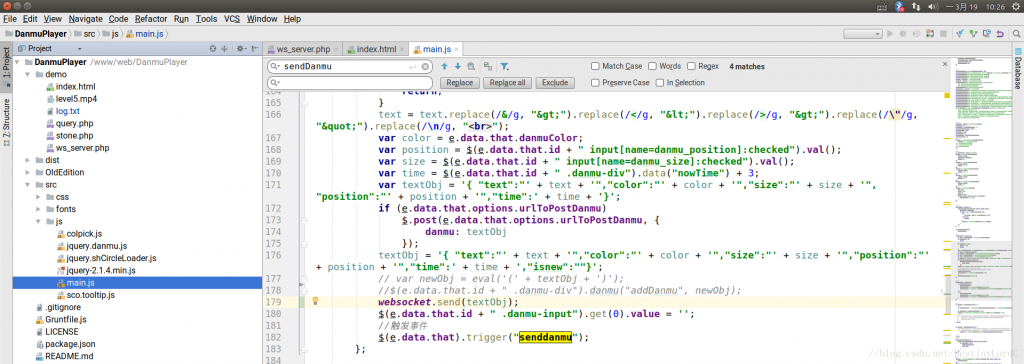The height and width of the screenshot is (364, 1024).
Task: Click the collapse all icon in Project panel
Action: tap(224, 48)
